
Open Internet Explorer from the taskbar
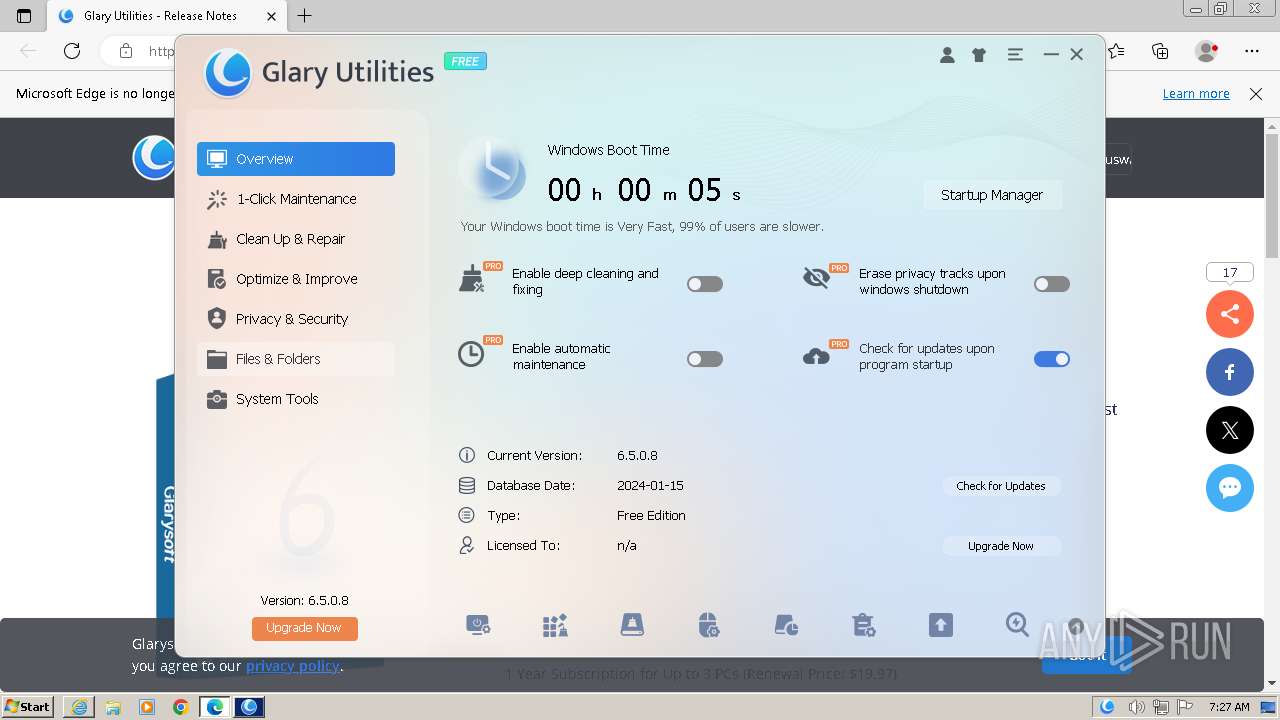click(79, 707)
